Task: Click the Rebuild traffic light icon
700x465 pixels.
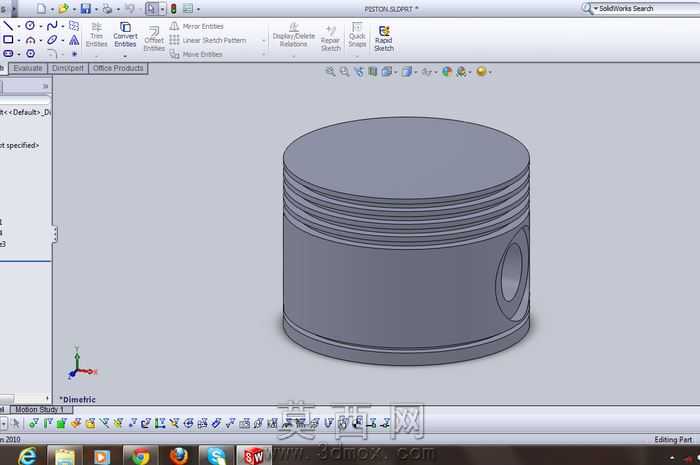Action: tap(173, 8)
